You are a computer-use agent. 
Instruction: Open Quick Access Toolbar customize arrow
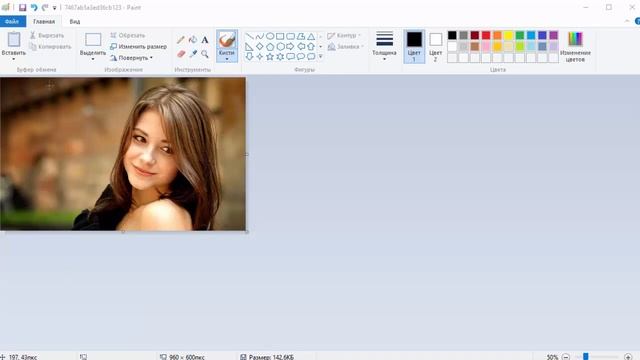pos(54,8)
